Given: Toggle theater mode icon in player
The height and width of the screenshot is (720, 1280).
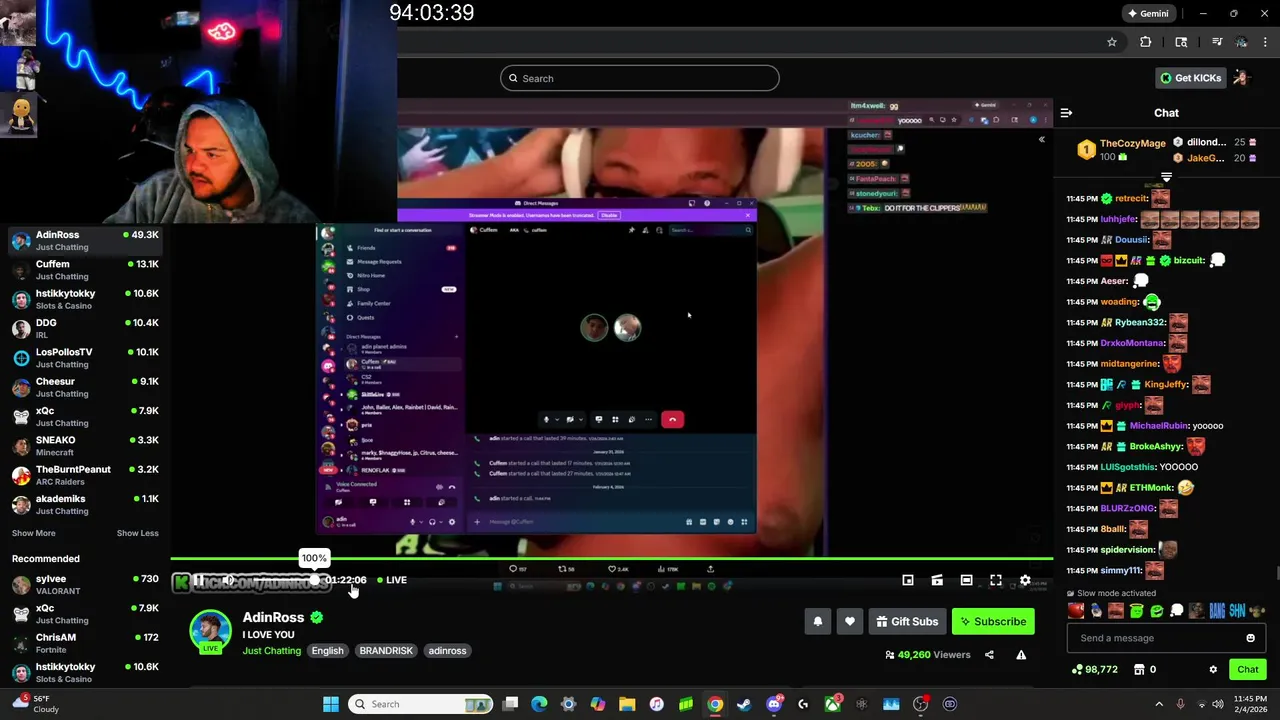Looking at the screenshot, I should pyautogui.click(x=966, y=580).
